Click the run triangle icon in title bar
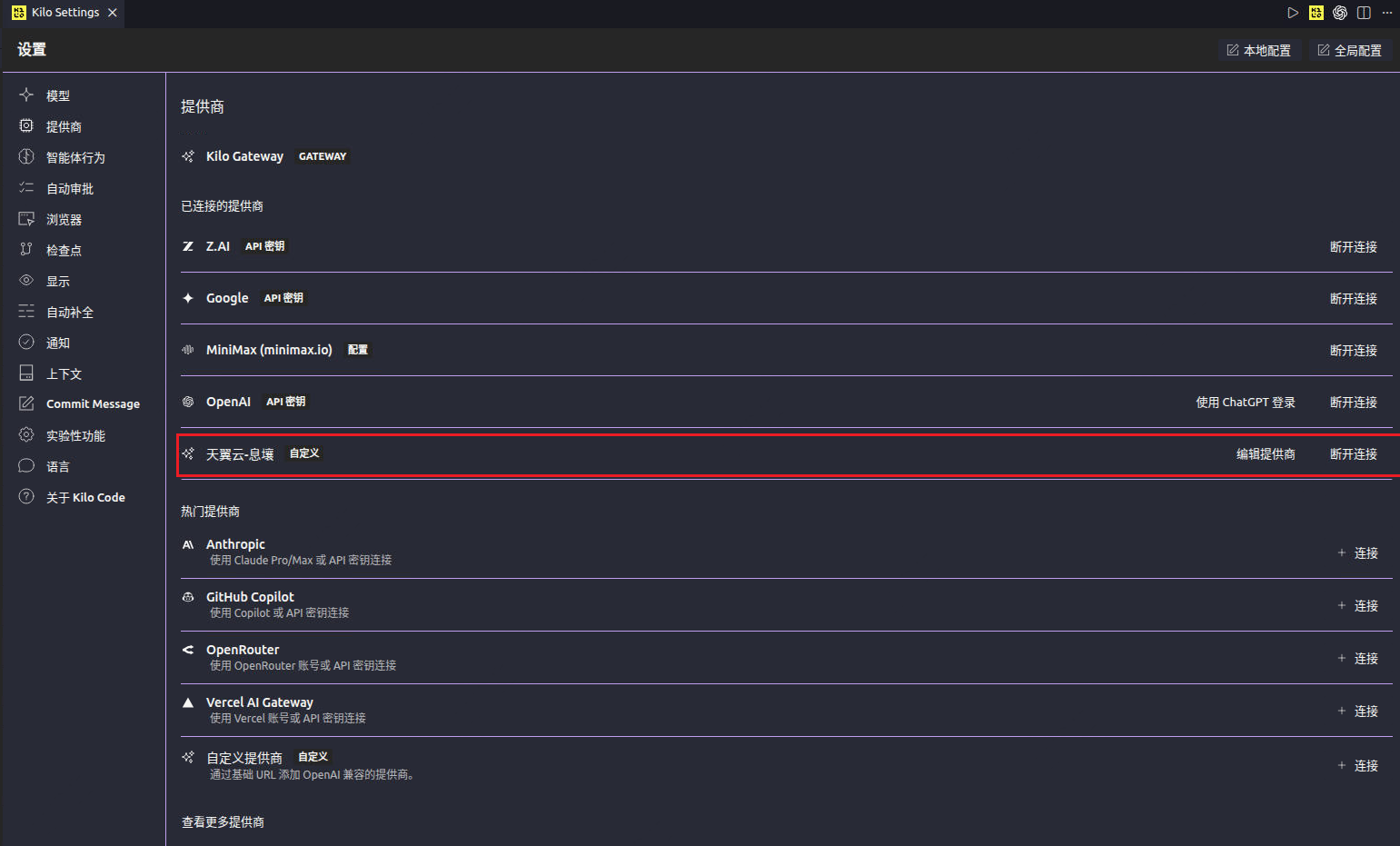The width and height of the screenshot is (1400, 846). point(1293,13)
